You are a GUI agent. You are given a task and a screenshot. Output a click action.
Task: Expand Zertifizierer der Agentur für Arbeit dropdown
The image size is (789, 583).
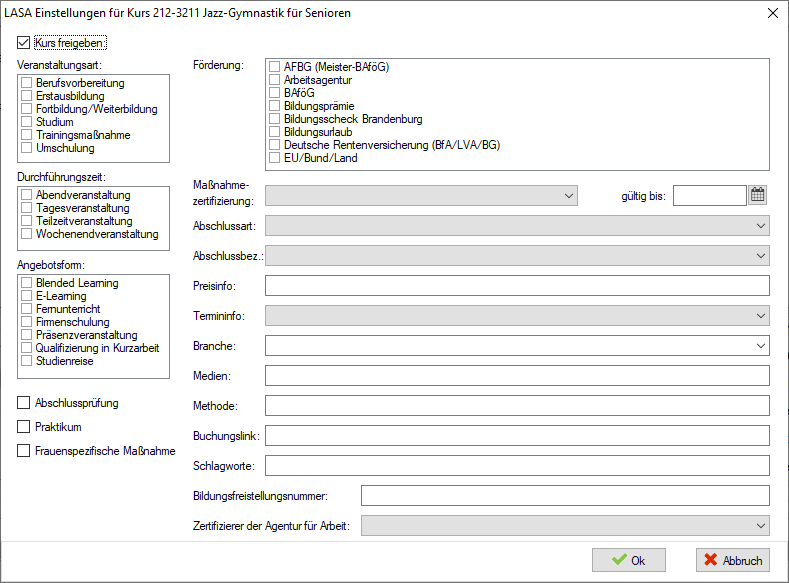click(x=565, y=526)
